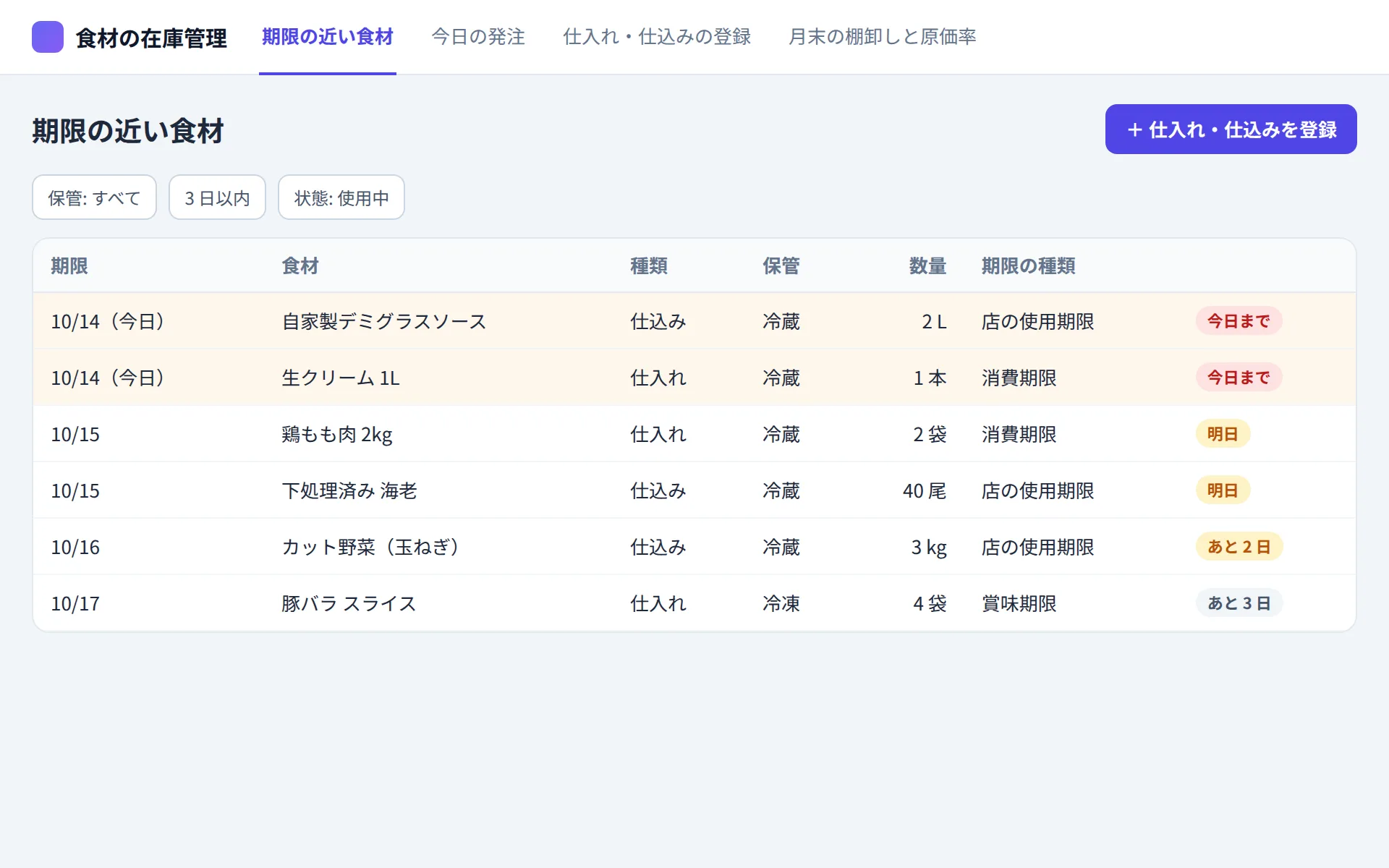
Task: Click the 期限の近い食材 page heading
Action: 128,131
